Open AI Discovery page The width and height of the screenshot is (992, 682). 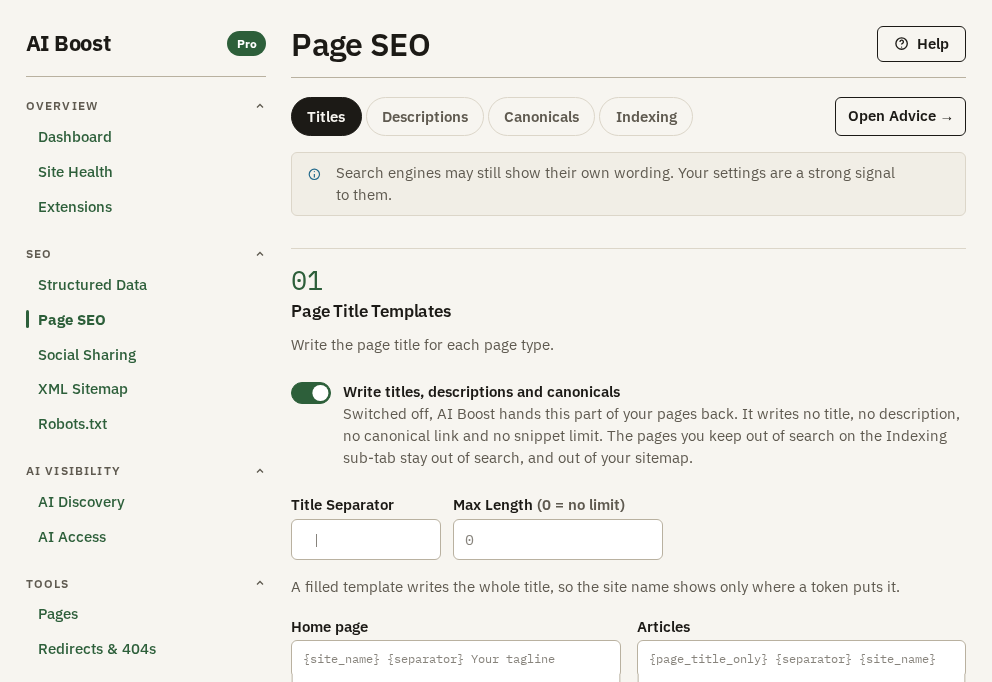[81, 502]
